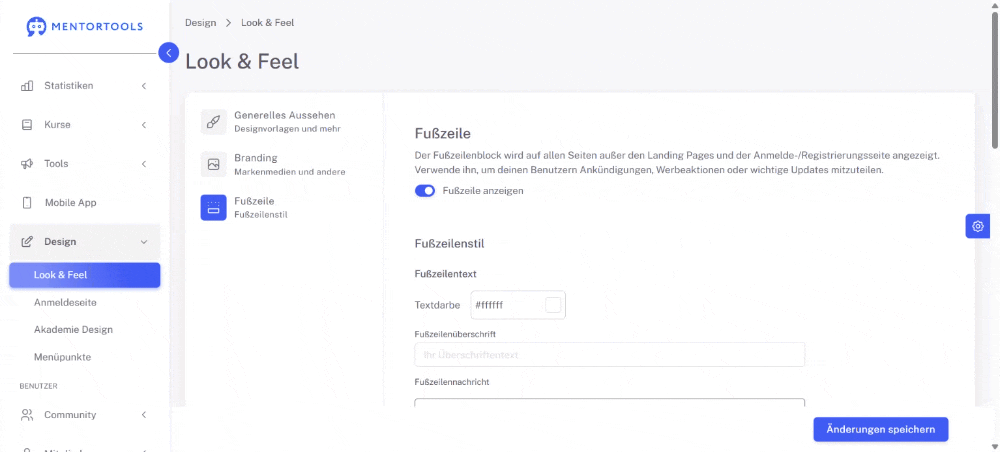This screenshot has height=452, width=1000.
Task: Focus the Fußzeilennachricht text area
Action: pos(609,403)
